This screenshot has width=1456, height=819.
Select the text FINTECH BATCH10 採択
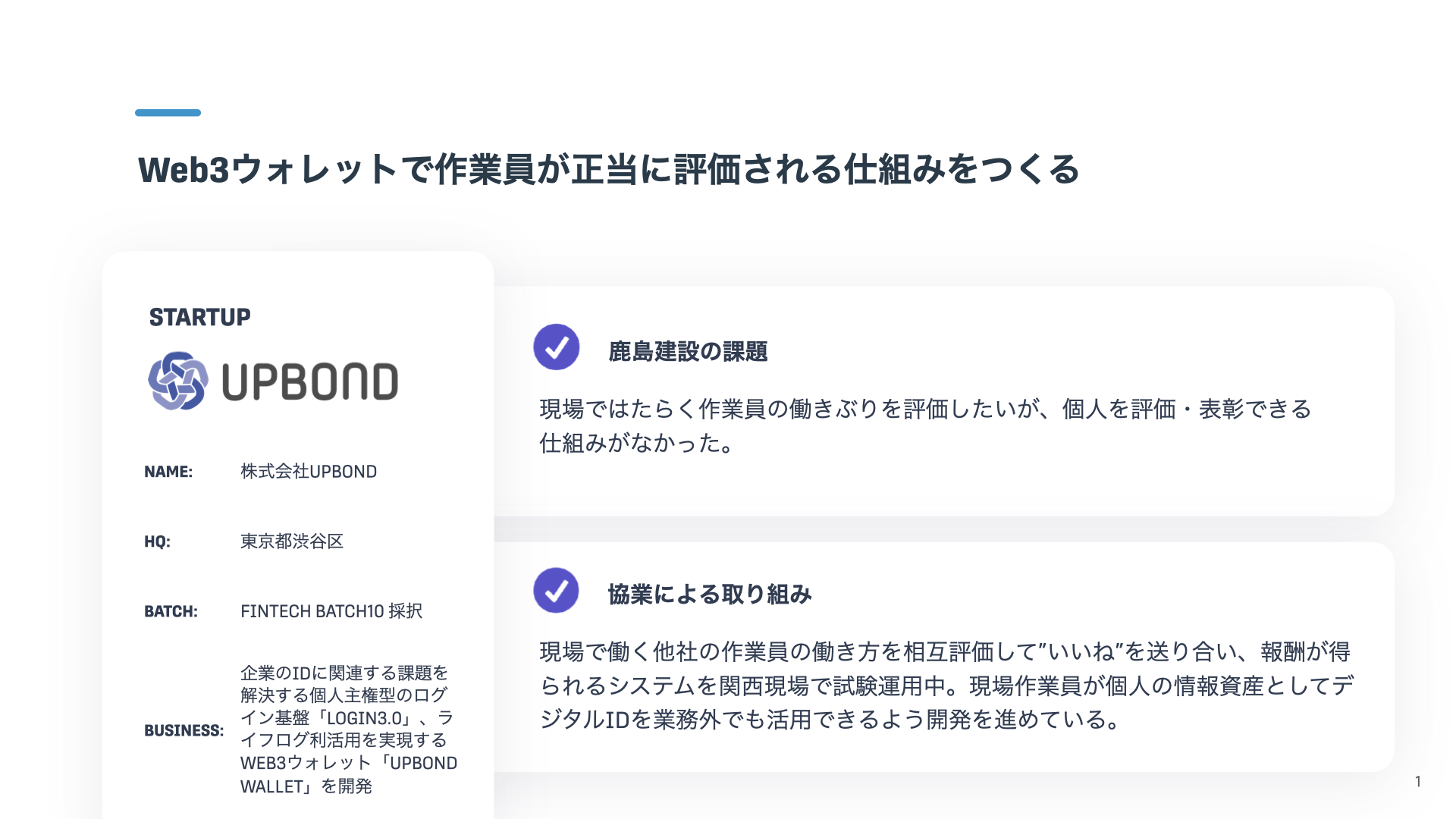331,611
